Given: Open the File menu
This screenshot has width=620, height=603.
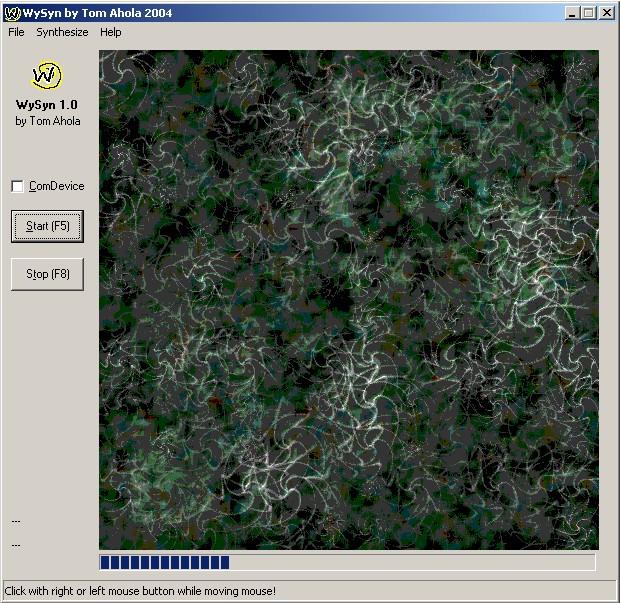Looking at the screenshot, I should (16, 32).
